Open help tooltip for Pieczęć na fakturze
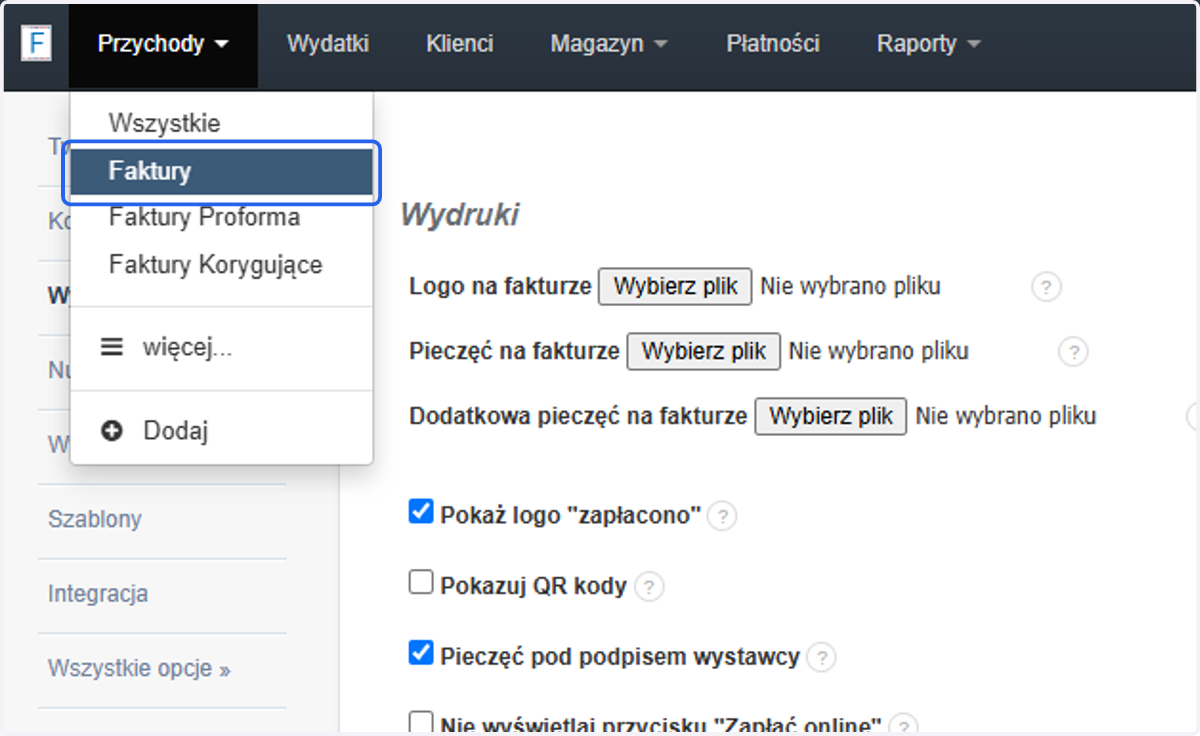The height and width of the screenshot is (736, 1200). pos(1073,353)
